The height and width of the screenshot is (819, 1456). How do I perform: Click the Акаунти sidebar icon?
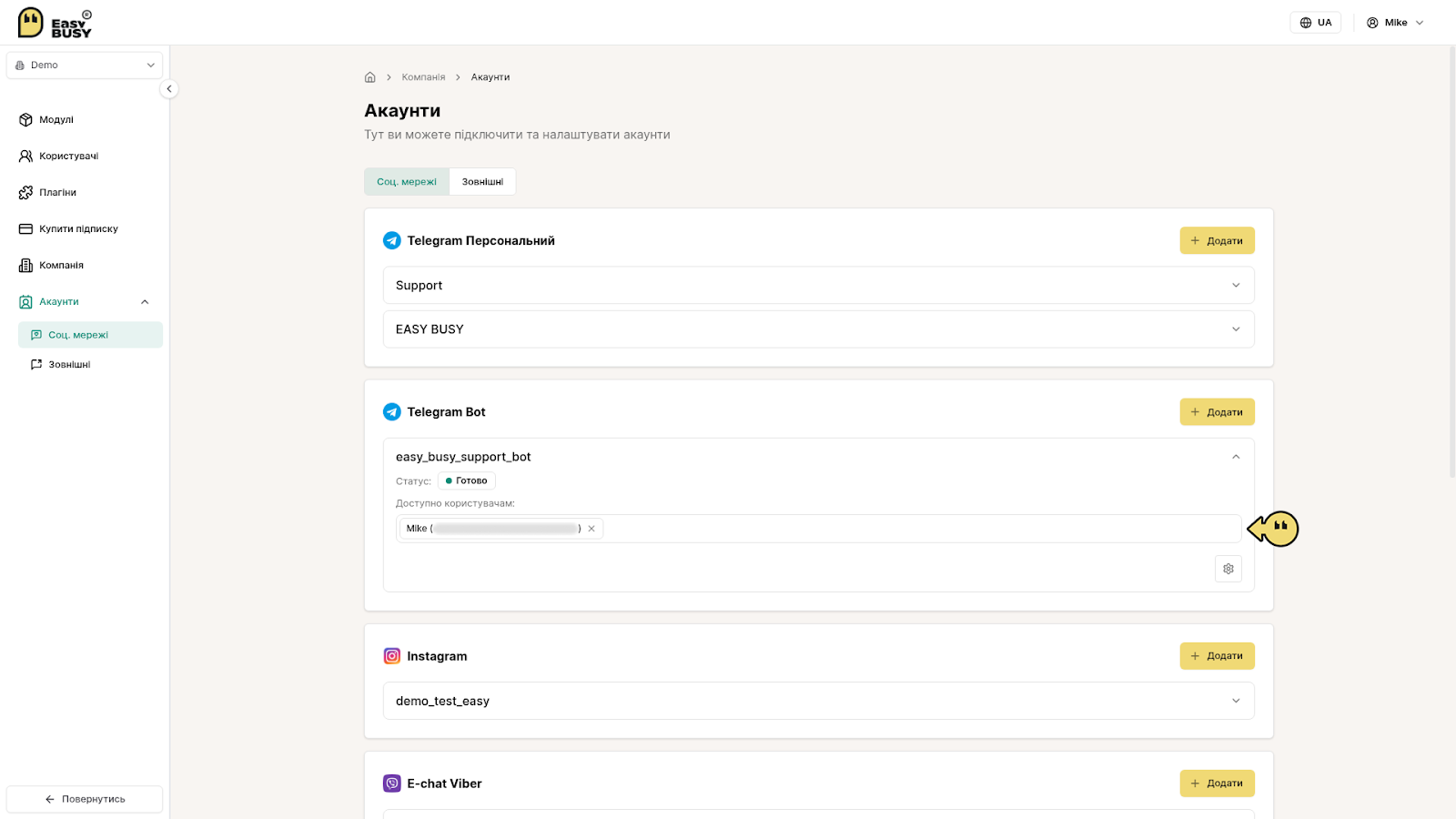click(25, 302)
